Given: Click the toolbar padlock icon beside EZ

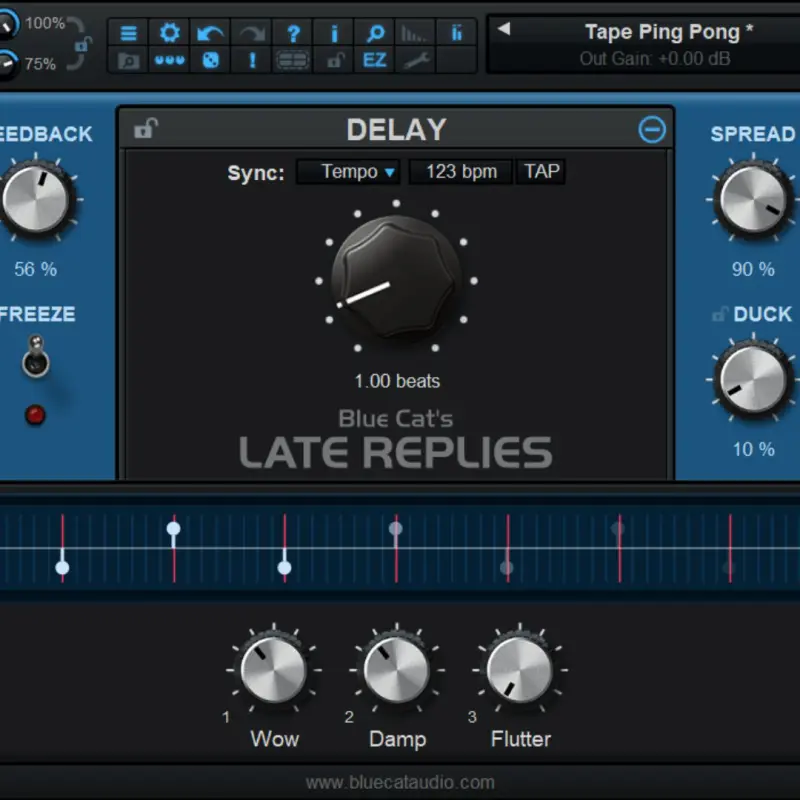Looking at the screenshot, I should tap(334, 61).
